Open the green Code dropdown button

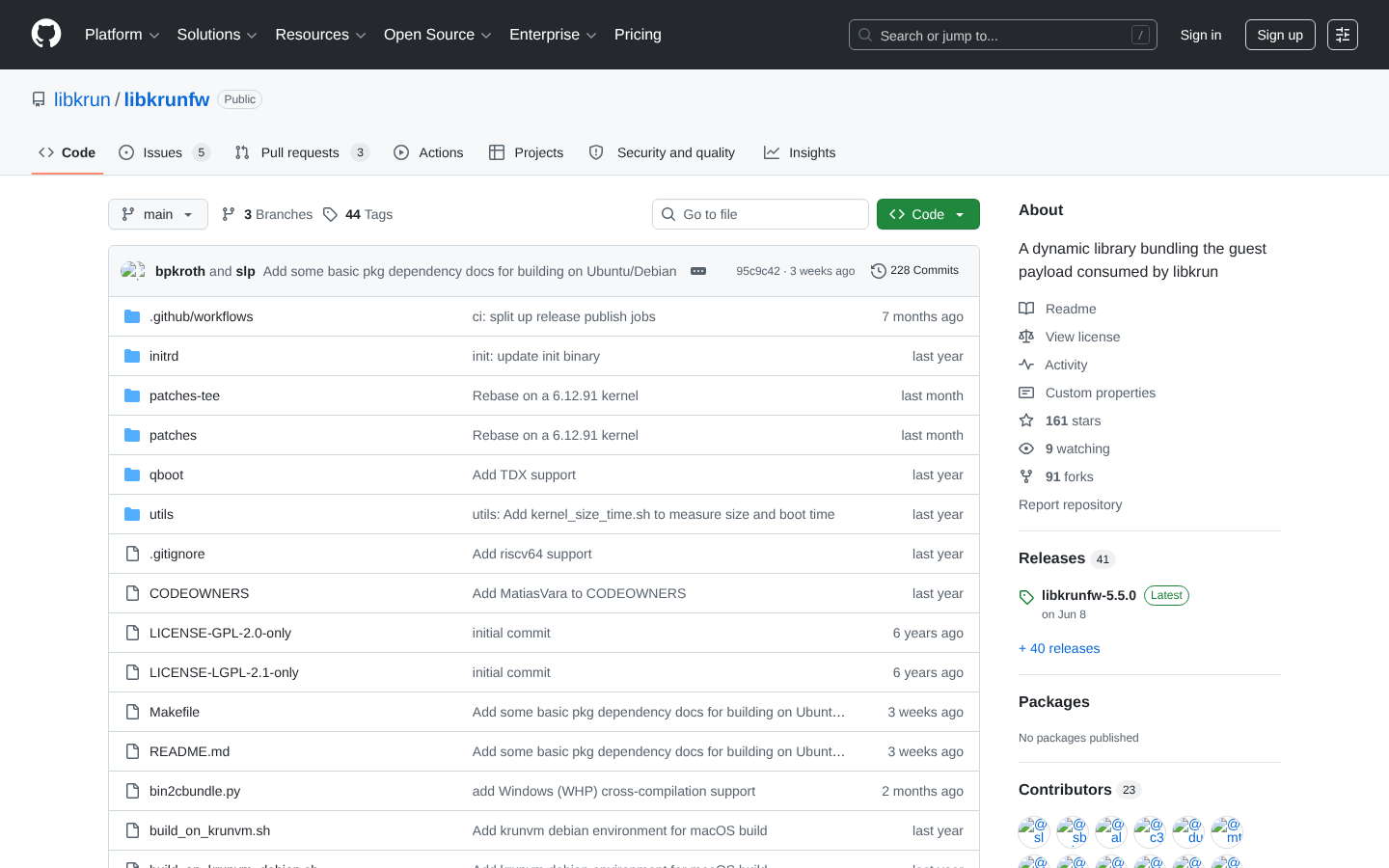(x=928, y=214)
